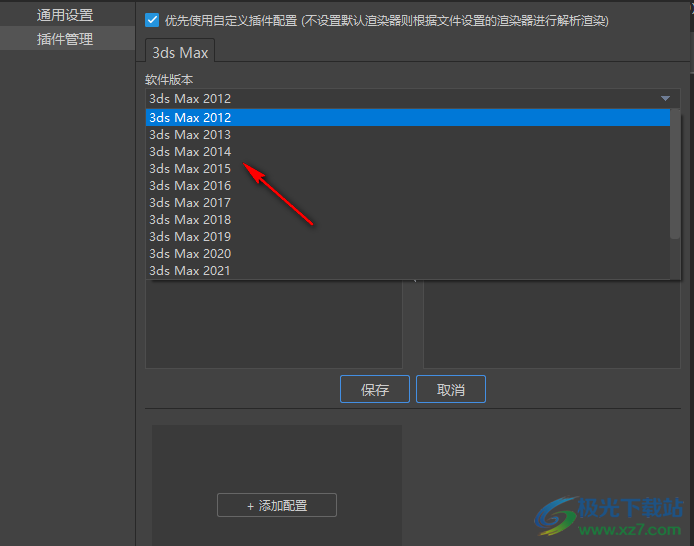This screenshot has width=694, height=546.
Task: Switch to the 3ds Max tab
Action: pos(180,53)
